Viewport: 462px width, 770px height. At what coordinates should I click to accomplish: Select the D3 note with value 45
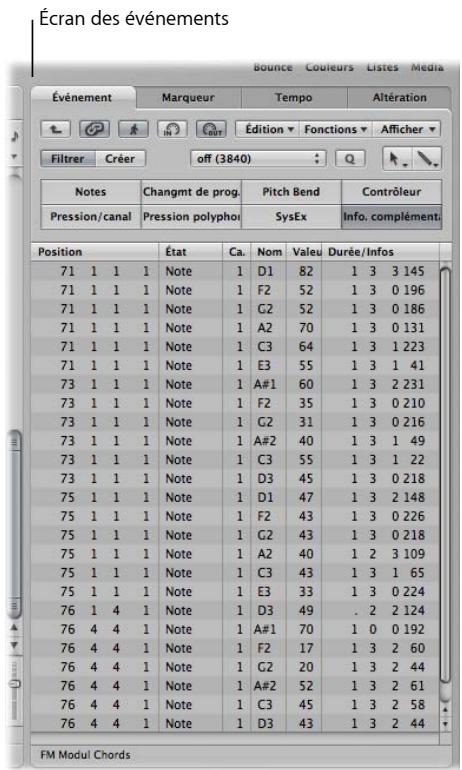[235, 478]
